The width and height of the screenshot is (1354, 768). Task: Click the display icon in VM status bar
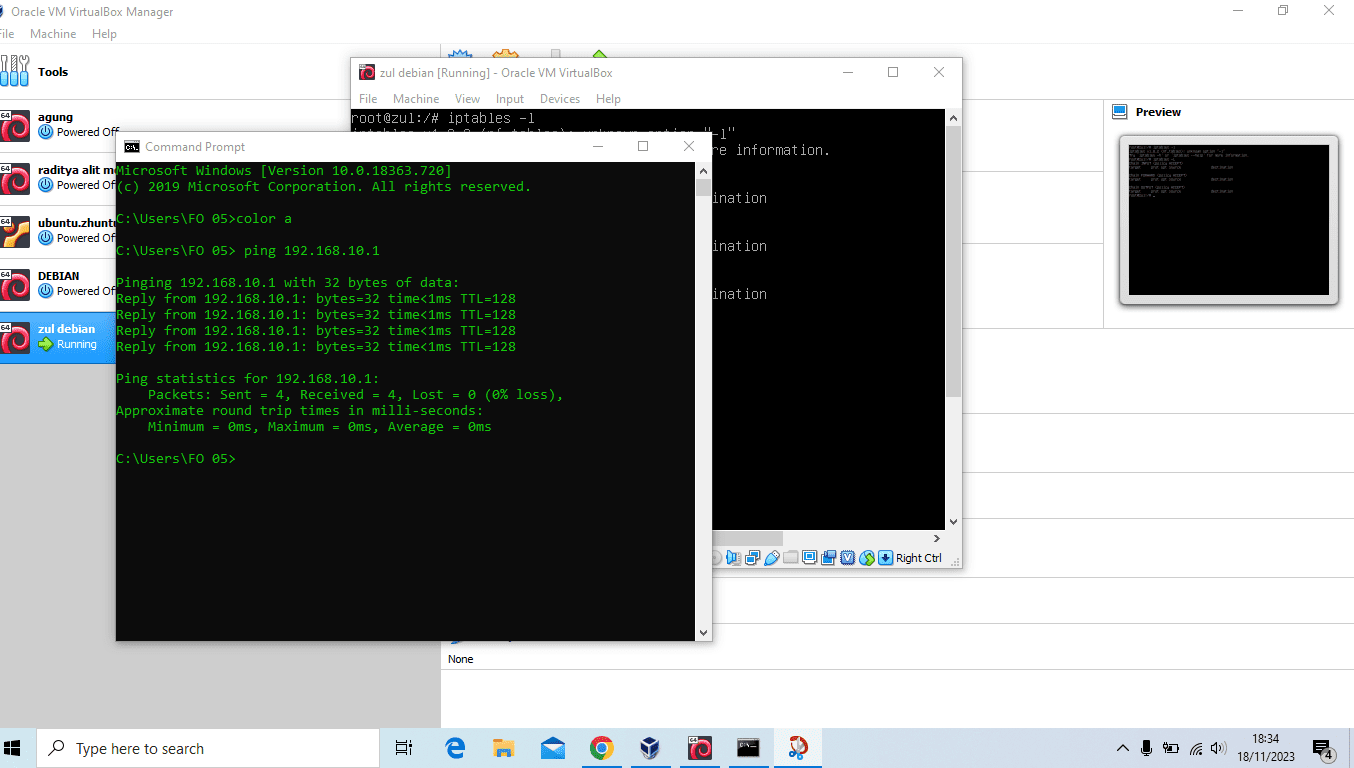click(x=809, y=558)
